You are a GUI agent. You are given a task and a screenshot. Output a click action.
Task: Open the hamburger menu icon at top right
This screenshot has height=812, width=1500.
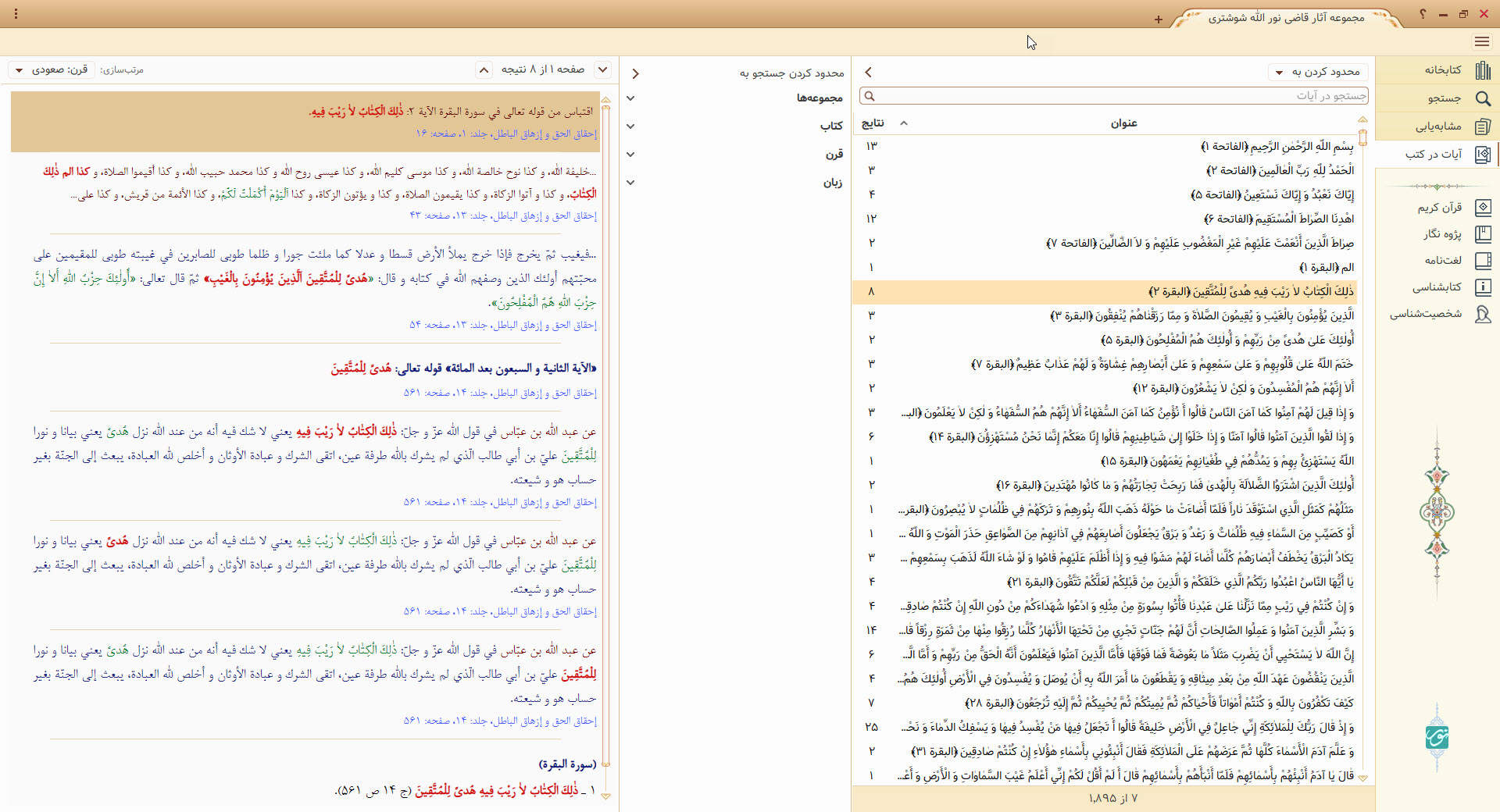point(1482,41)
